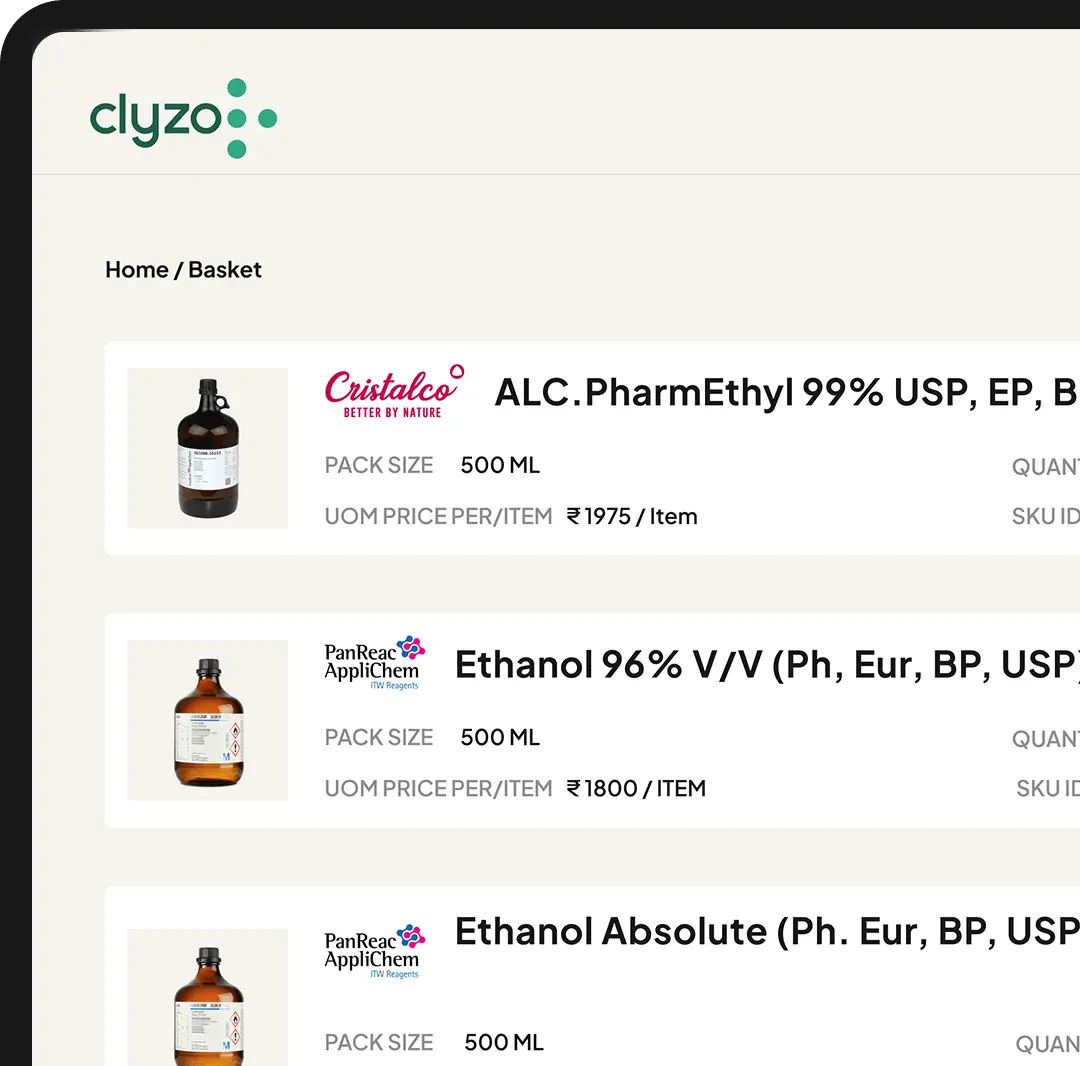
Task: Open the Ethanol 96% bottle thumbnail
Action: (207, 720)
